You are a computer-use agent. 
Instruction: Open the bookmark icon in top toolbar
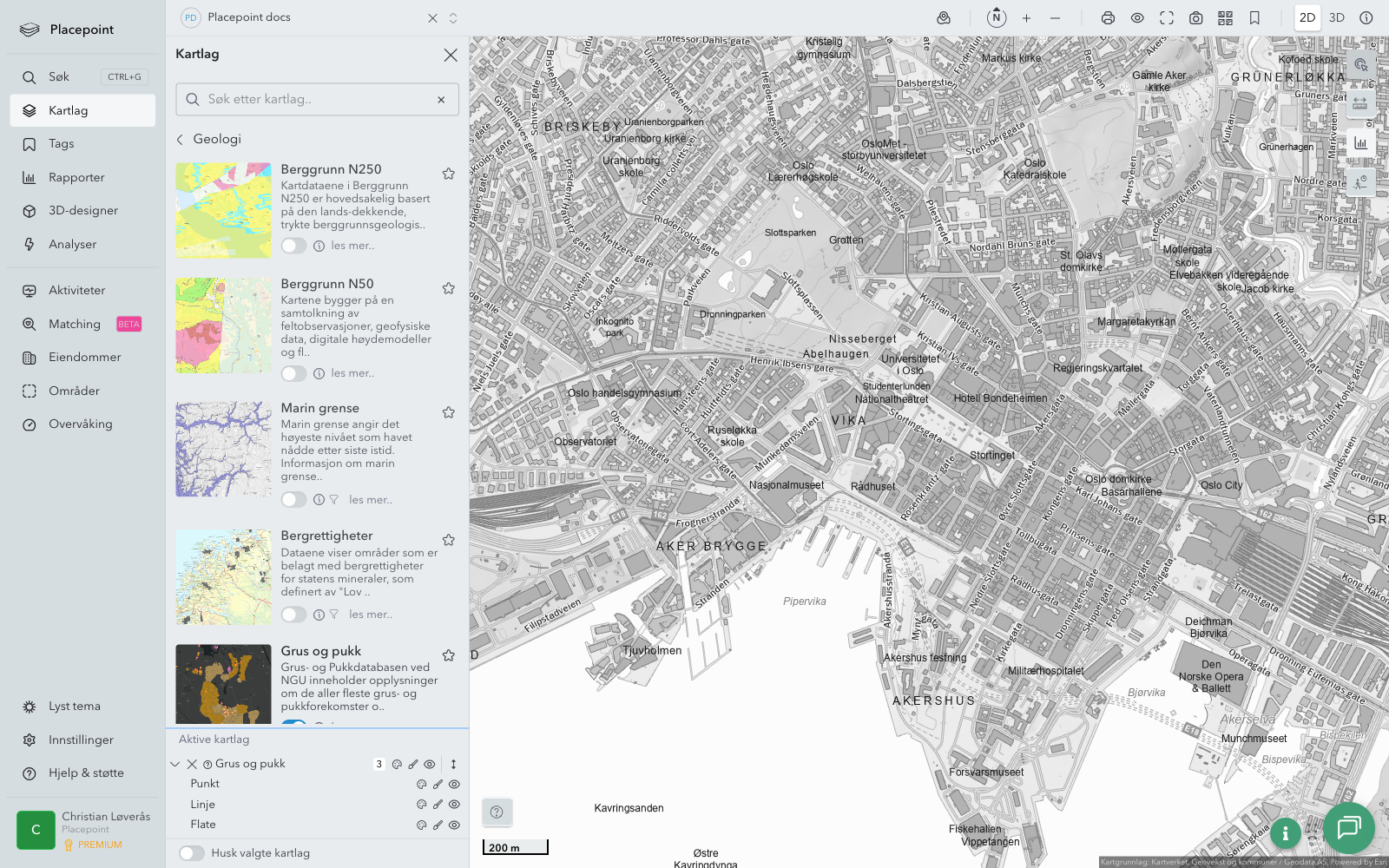pyautogui.click(x=1254, y=18)
